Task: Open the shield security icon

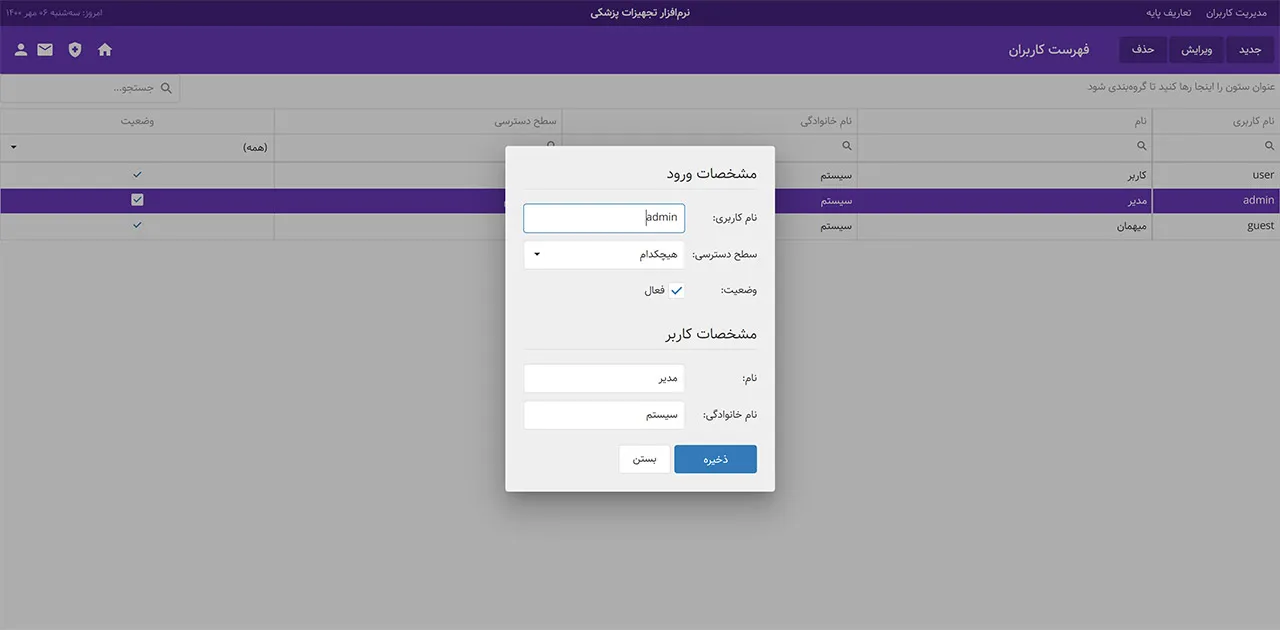Action: click(75, 49)
